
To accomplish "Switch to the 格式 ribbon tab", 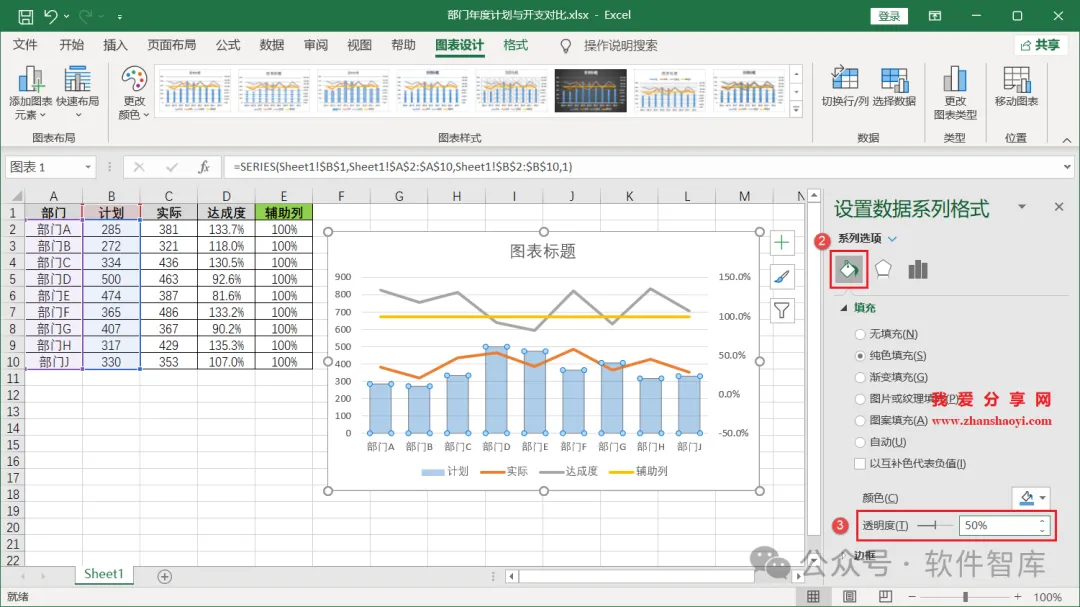I will coord(515,45).
